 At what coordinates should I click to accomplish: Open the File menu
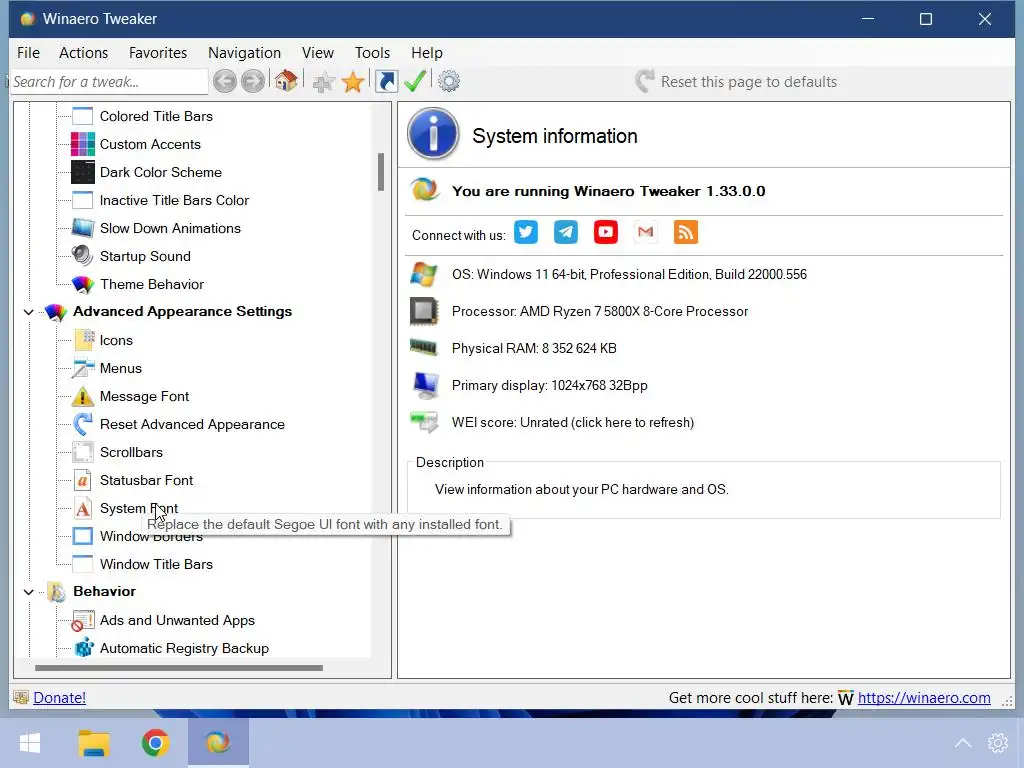pos(28,53)
